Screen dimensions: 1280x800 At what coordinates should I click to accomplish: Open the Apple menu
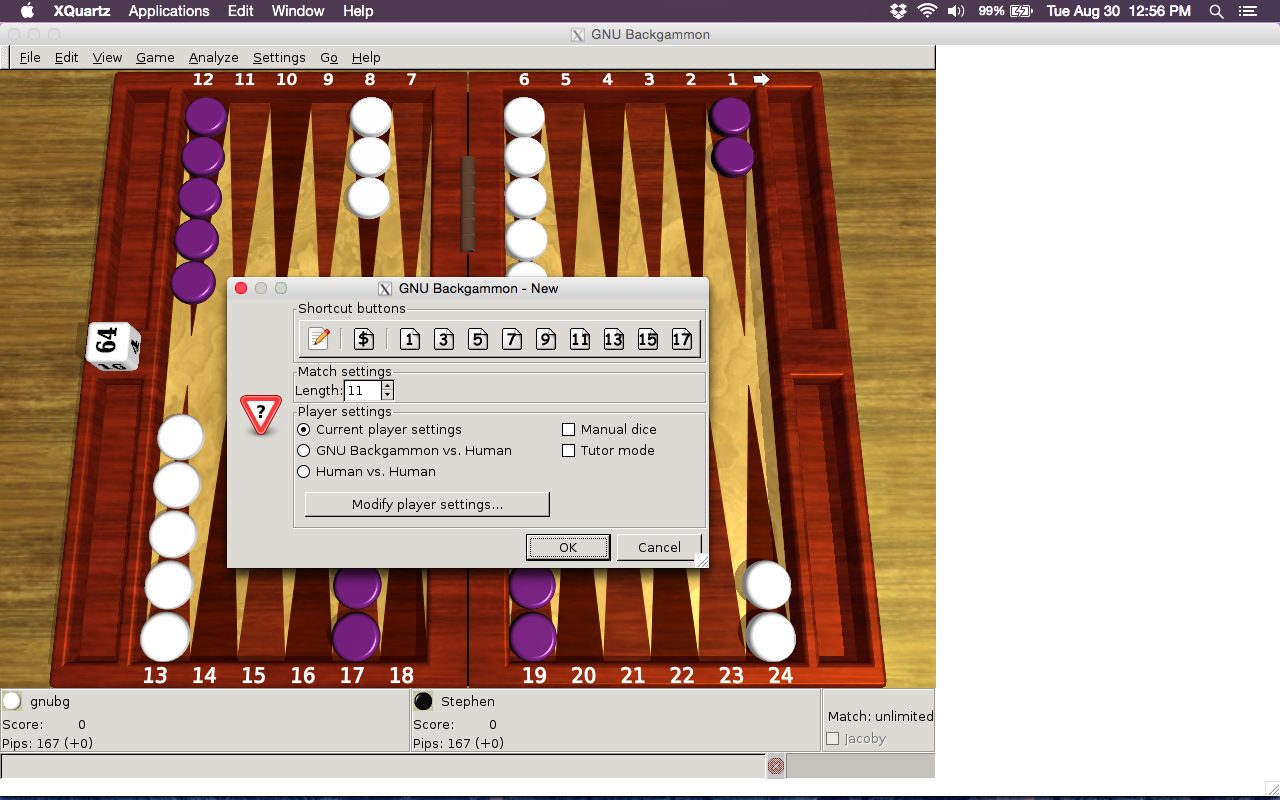click(27, 11)
